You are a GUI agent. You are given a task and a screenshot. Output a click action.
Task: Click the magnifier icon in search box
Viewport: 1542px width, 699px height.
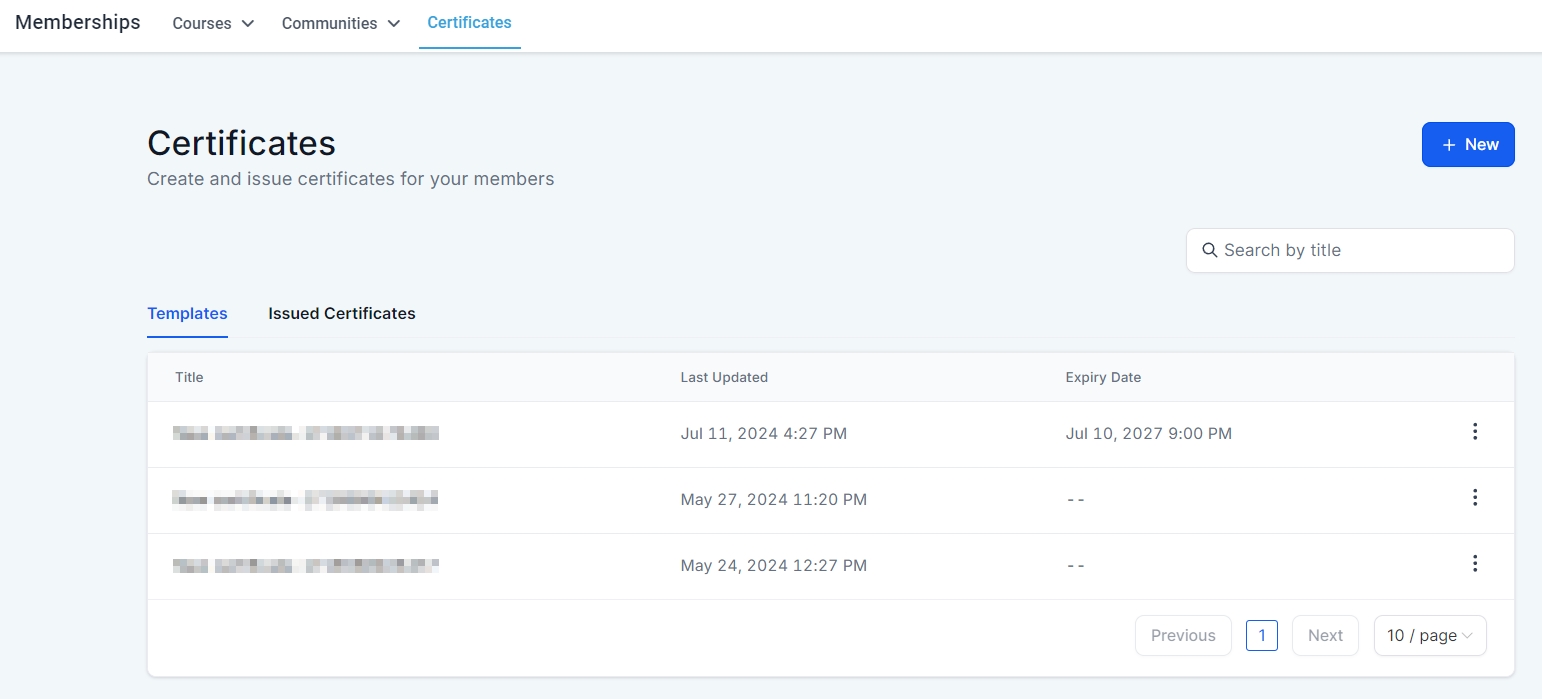click(x=1209, y=250)
